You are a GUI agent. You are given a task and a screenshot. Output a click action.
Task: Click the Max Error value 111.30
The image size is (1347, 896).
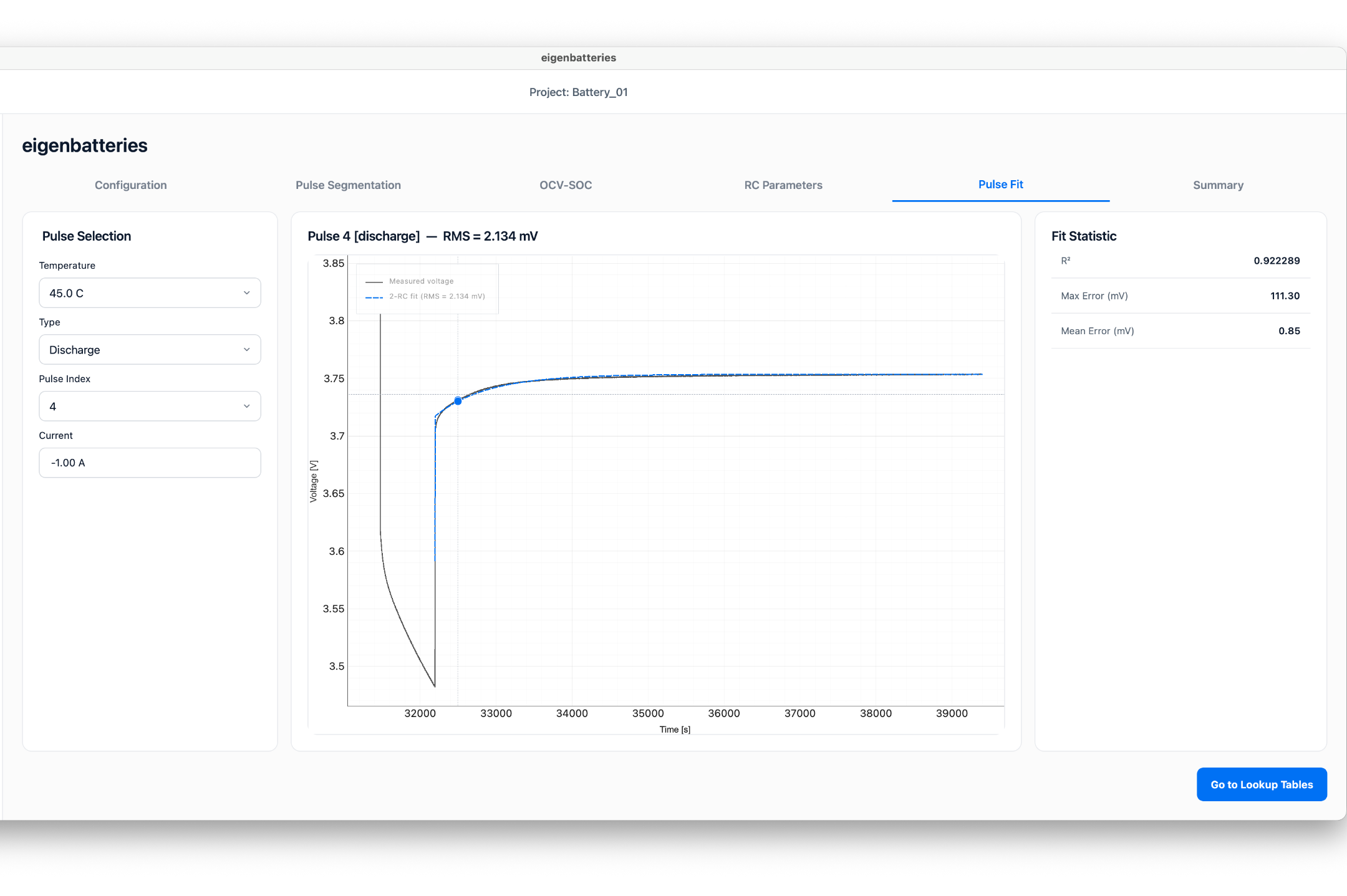point(1285,296)
